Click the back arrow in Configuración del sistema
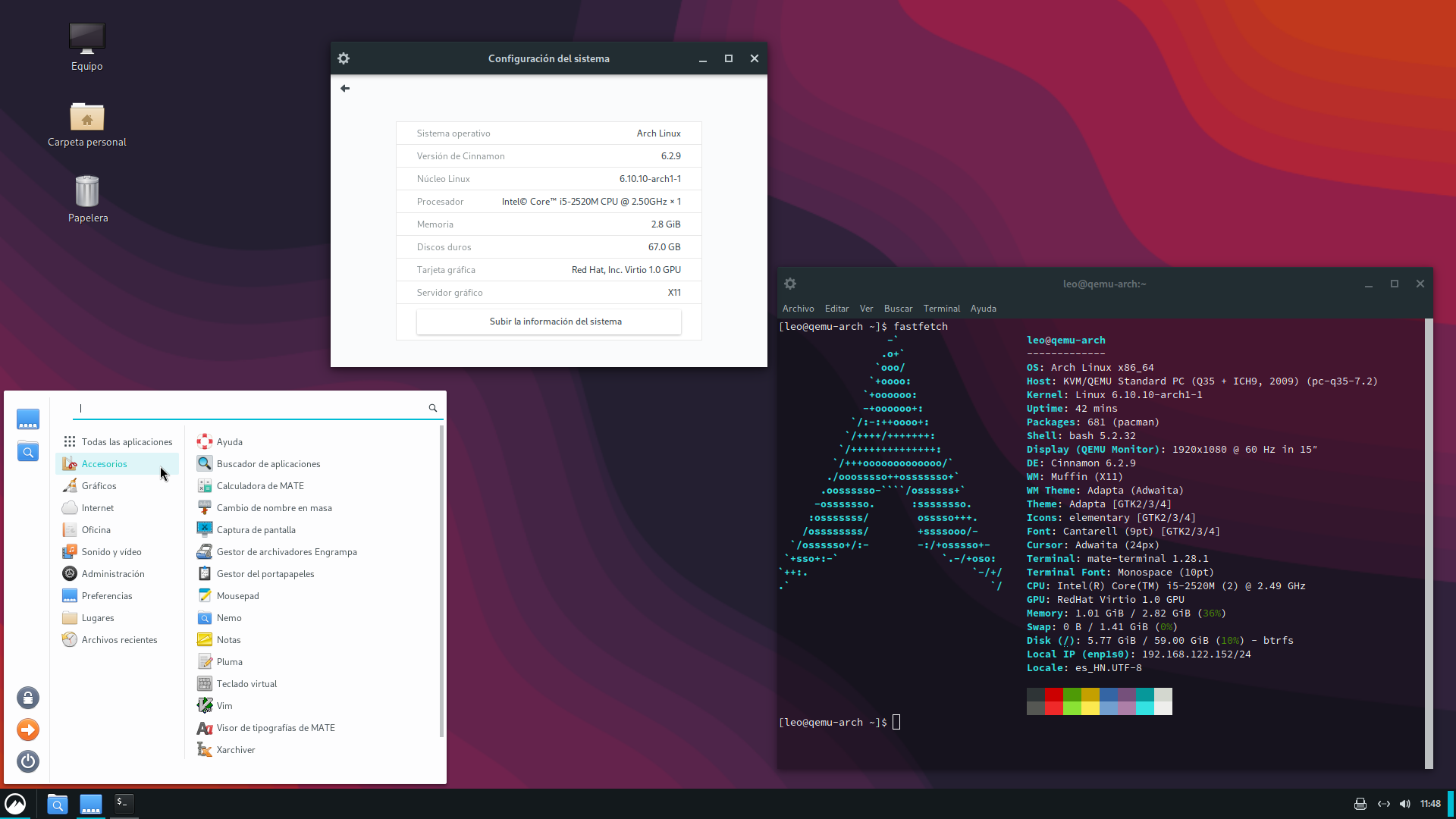Image resolution: width=1456 pixels, height=819 pixels. point(345,89)
